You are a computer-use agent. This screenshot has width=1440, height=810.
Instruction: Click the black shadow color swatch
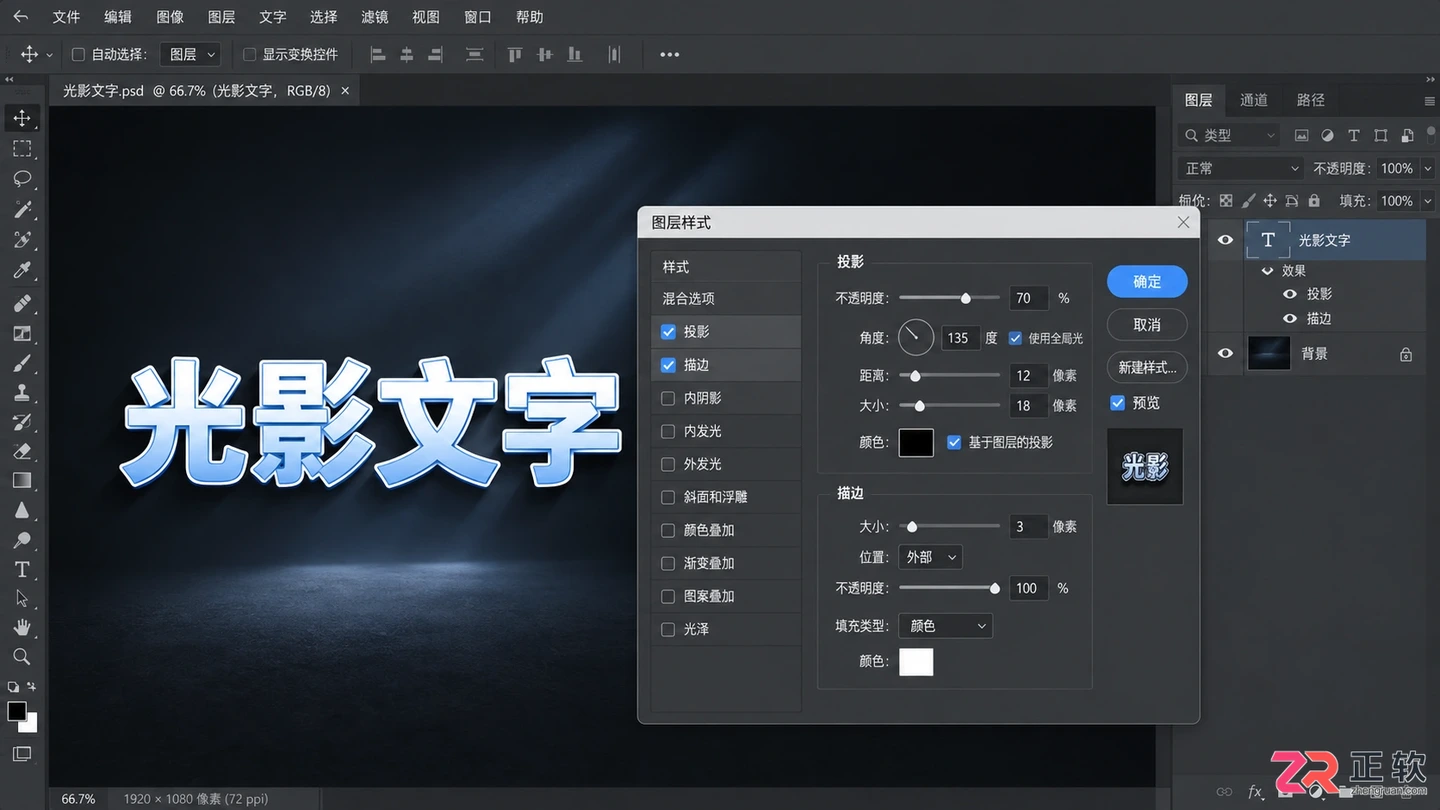[916, 442]
